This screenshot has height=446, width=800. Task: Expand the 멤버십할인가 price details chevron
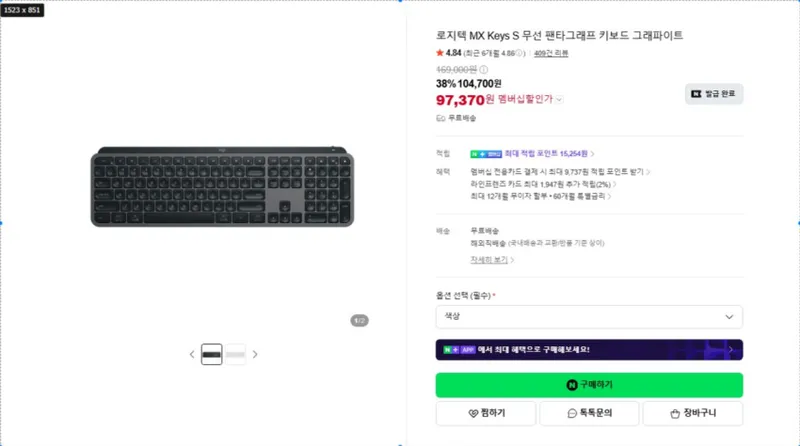coord(559,100)
